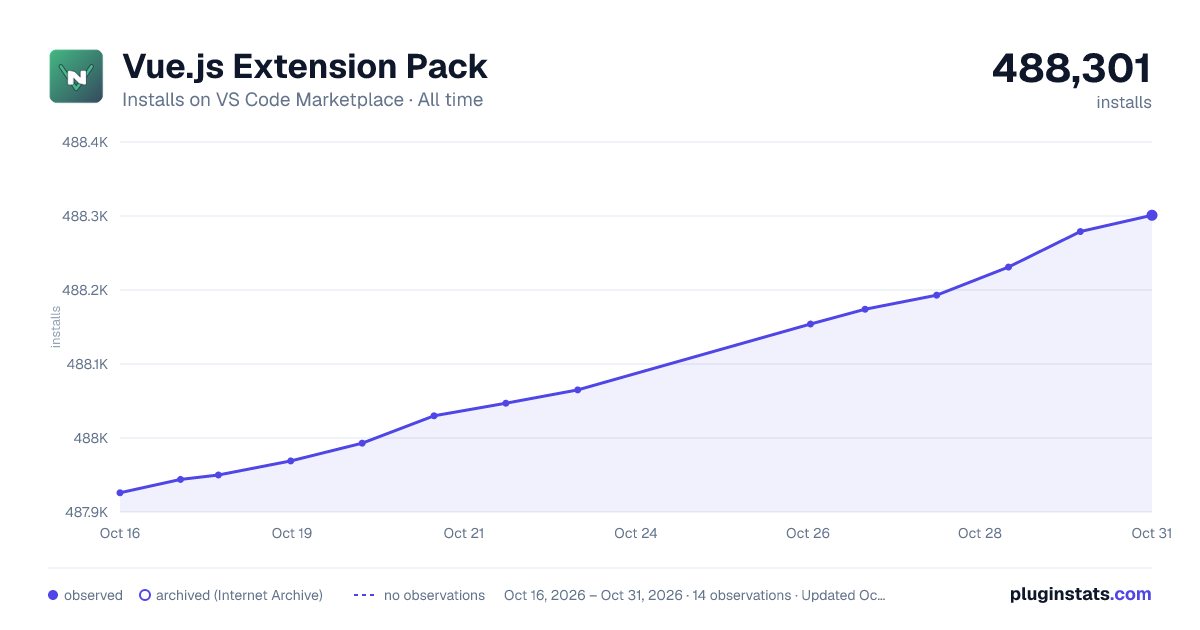This screenshot has width=1200, height=630.
Task: Click the Oct 24 x-axis label
Action: point(636,533)
